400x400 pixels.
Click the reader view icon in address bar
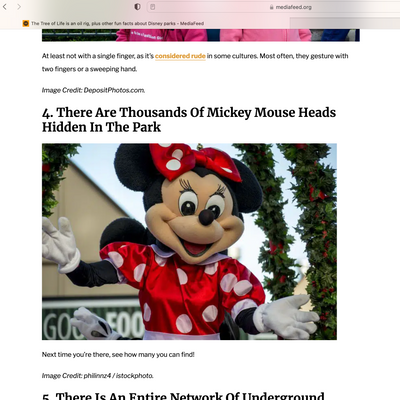coord(153,7)
